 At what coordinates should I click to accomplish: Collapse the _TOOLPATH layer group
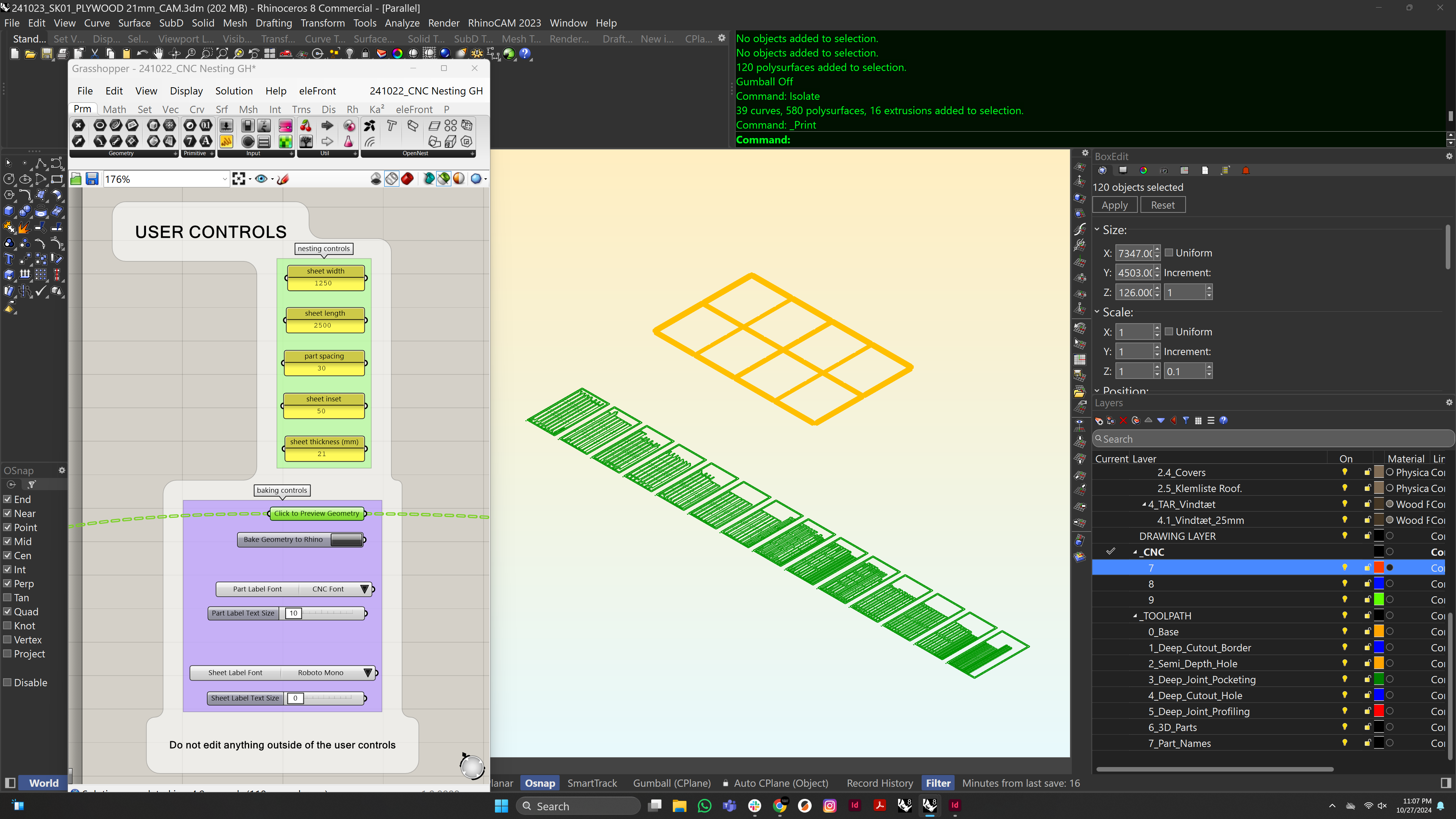tap(1135, 616)
